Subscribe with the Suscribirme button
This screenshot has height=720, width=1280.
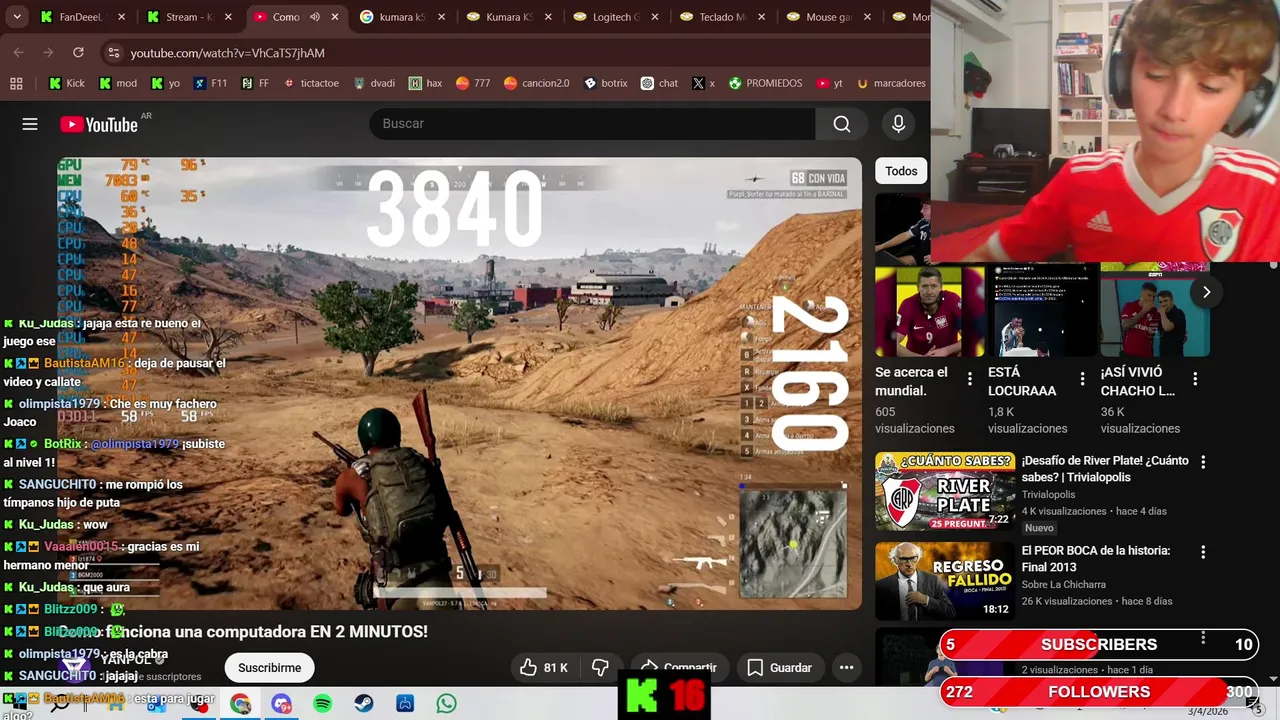[269, 668]
